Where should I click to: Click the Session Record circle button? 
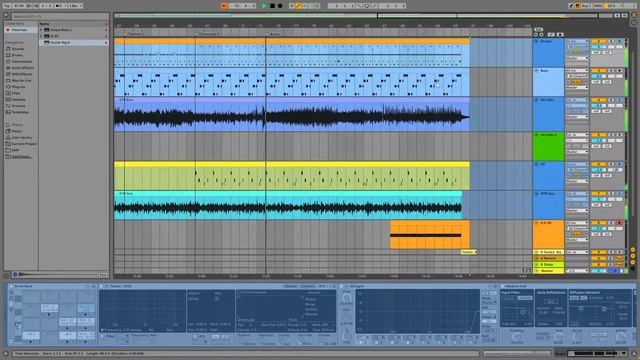(x=317, y=6)
